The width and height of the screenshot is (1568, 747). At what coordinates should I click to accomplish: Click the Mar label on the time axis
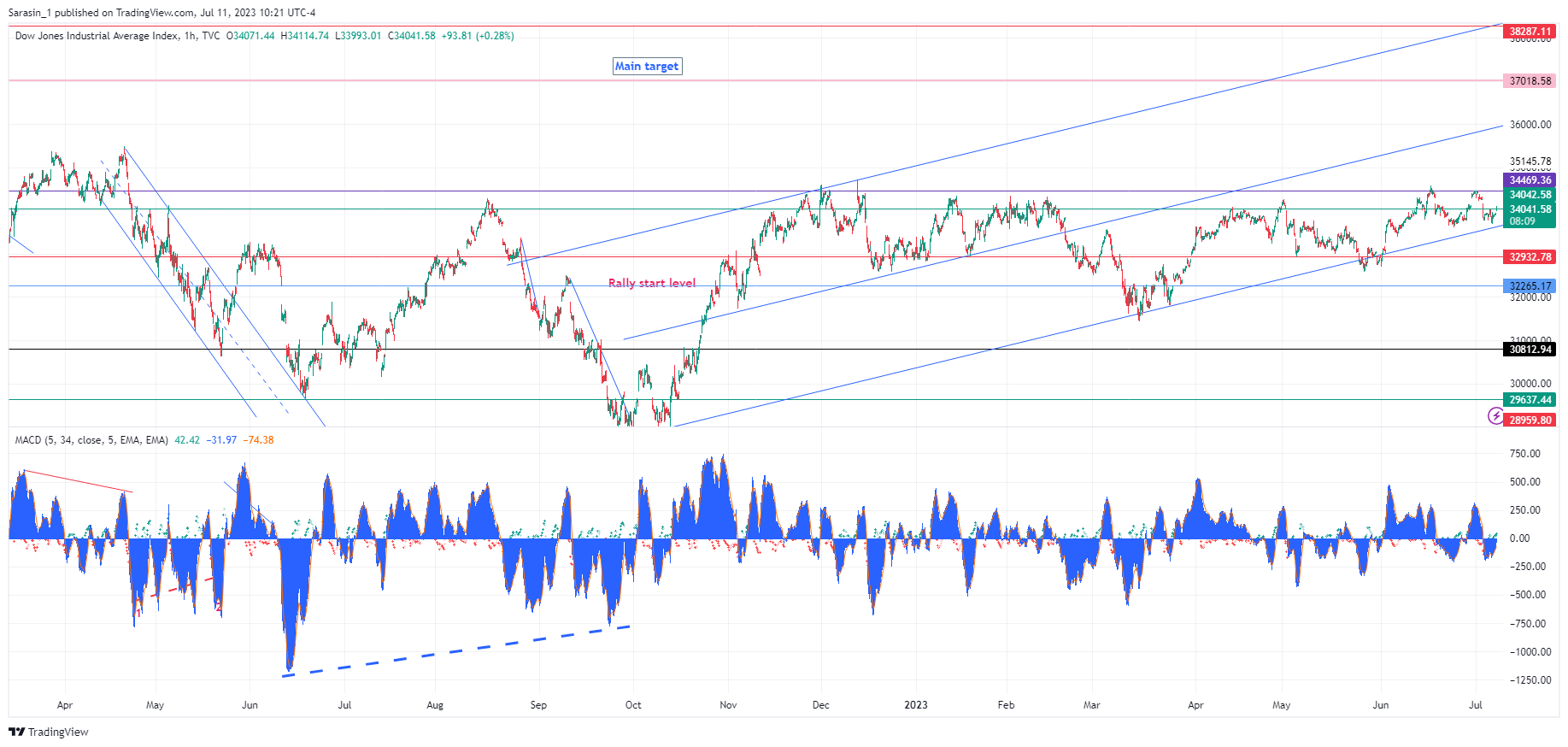(x=1091, y=705)
